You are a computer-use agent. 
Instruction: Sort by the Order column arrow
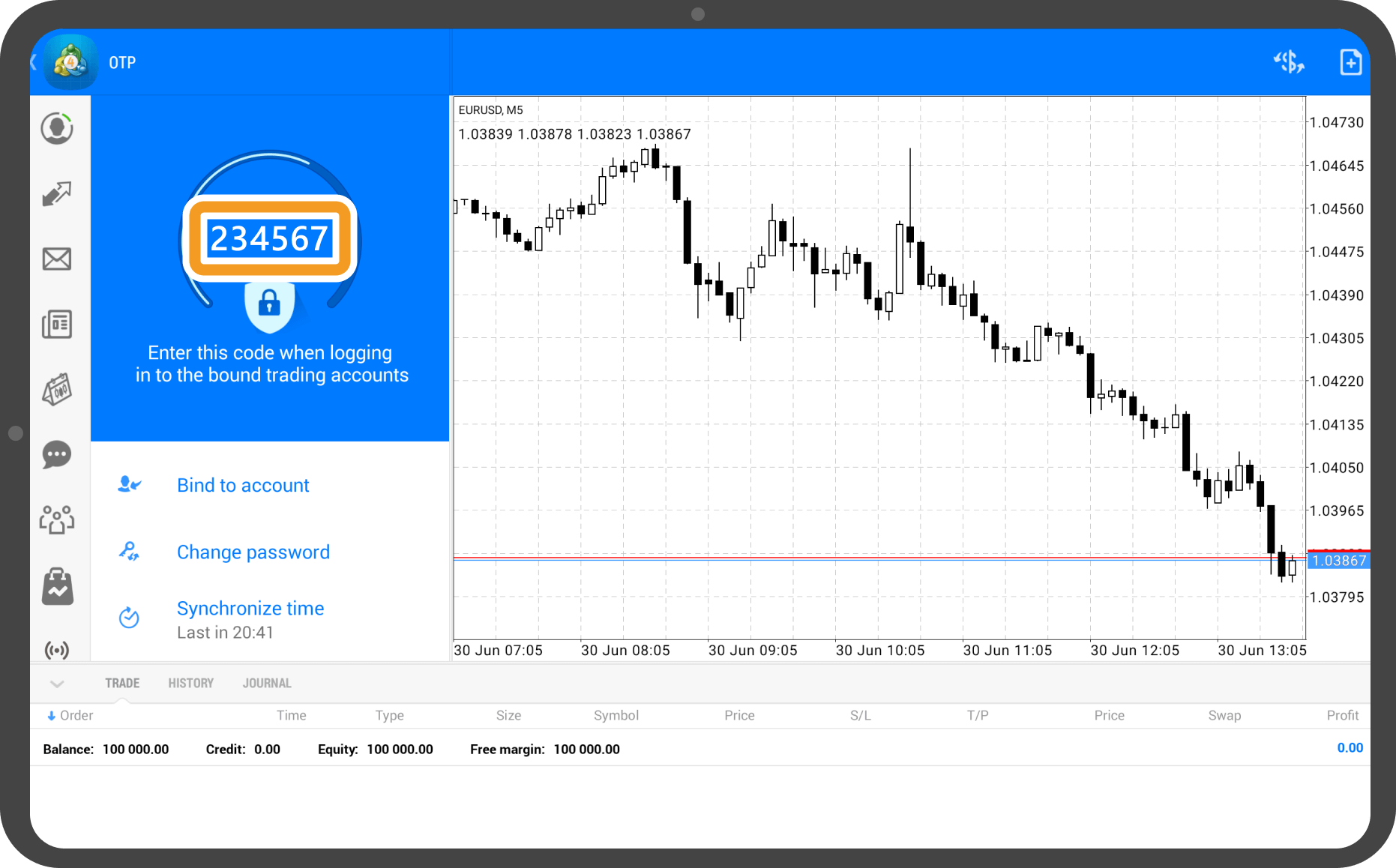(51, 716)
